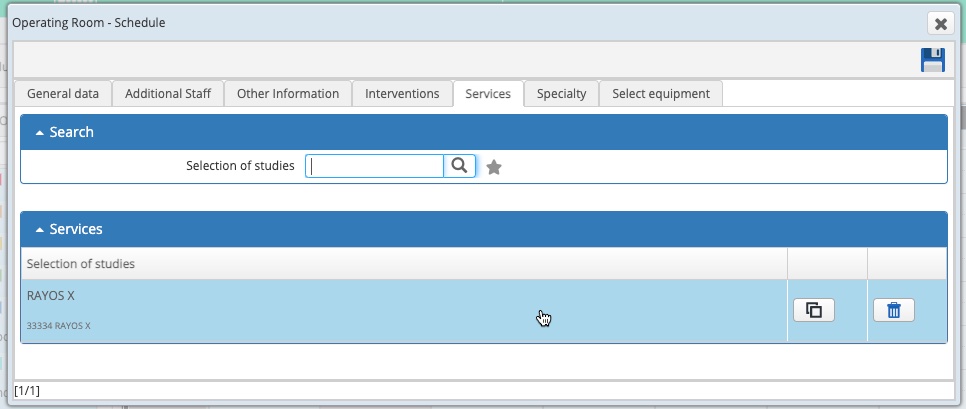Duplicate the RAYOS X service row
This screenshot has height=409, width=966.
tap(814, 310)
